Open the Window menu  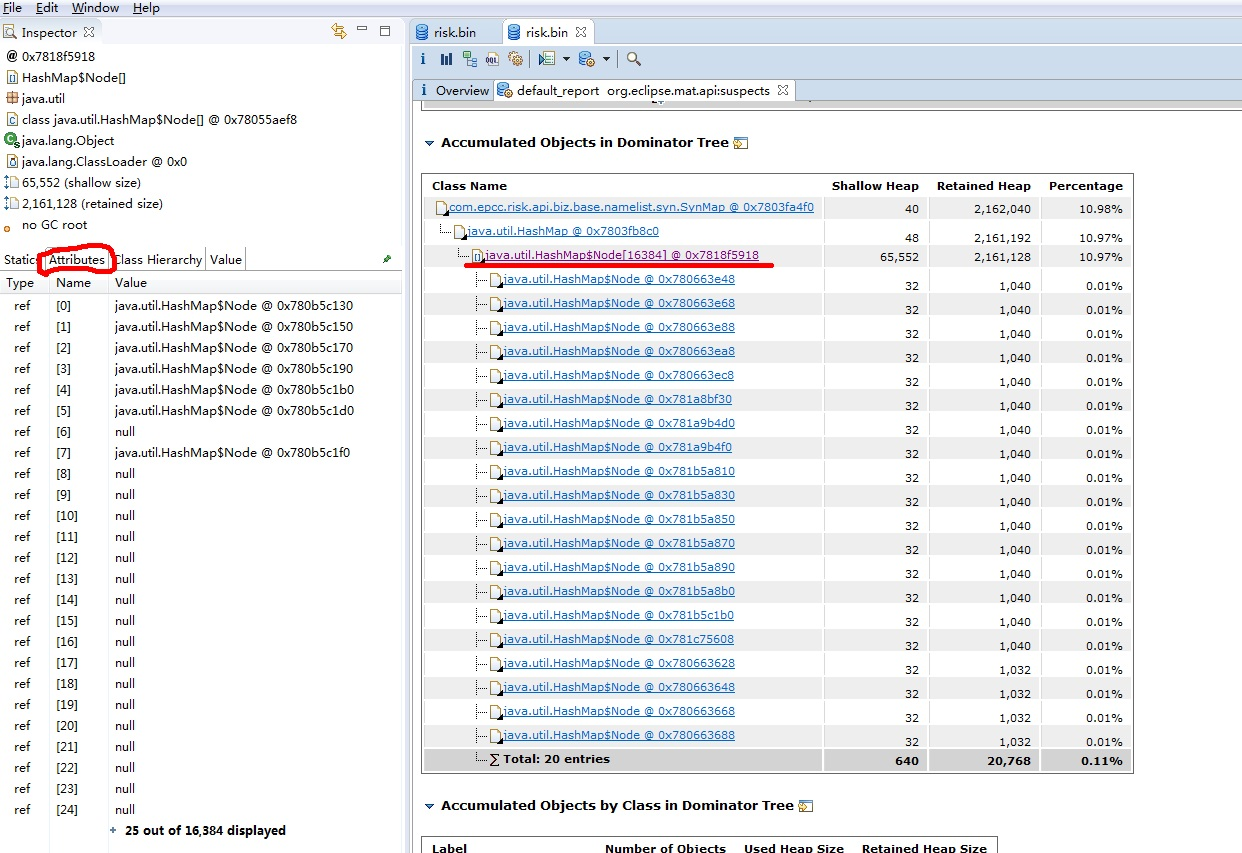click(95, 8)
